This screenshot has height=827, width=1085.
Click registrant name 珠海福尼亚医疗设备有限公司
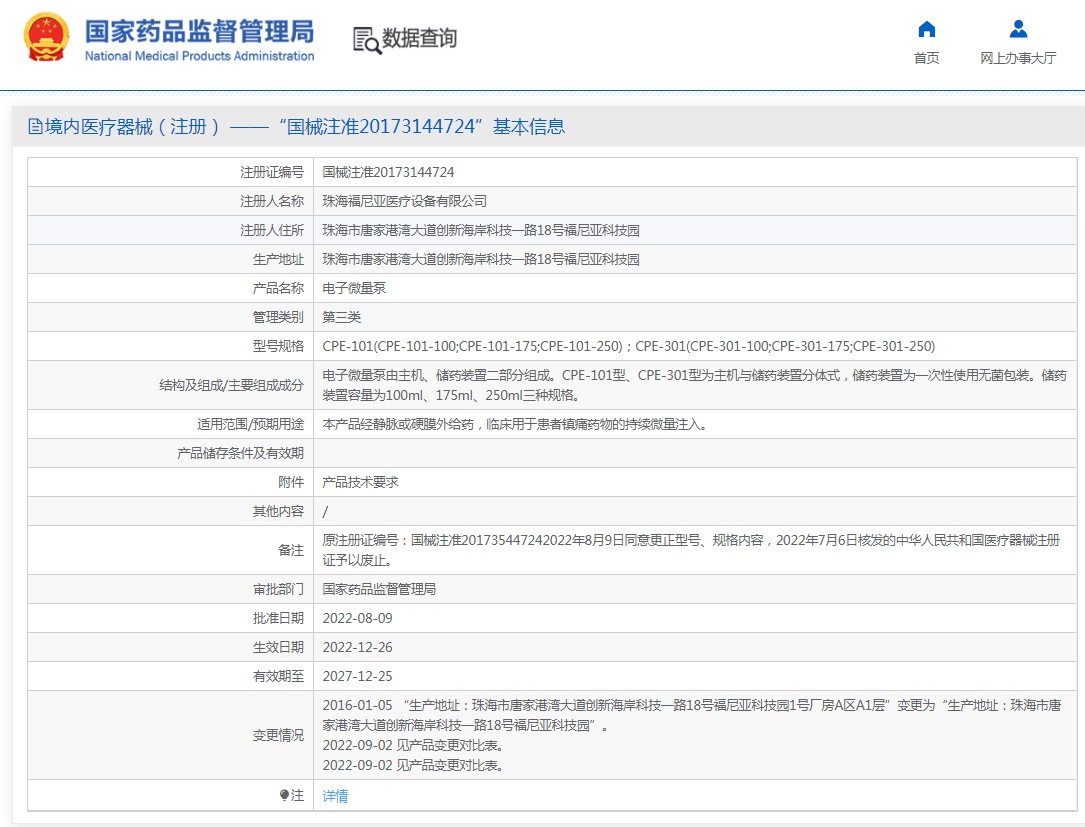[404, 201]
